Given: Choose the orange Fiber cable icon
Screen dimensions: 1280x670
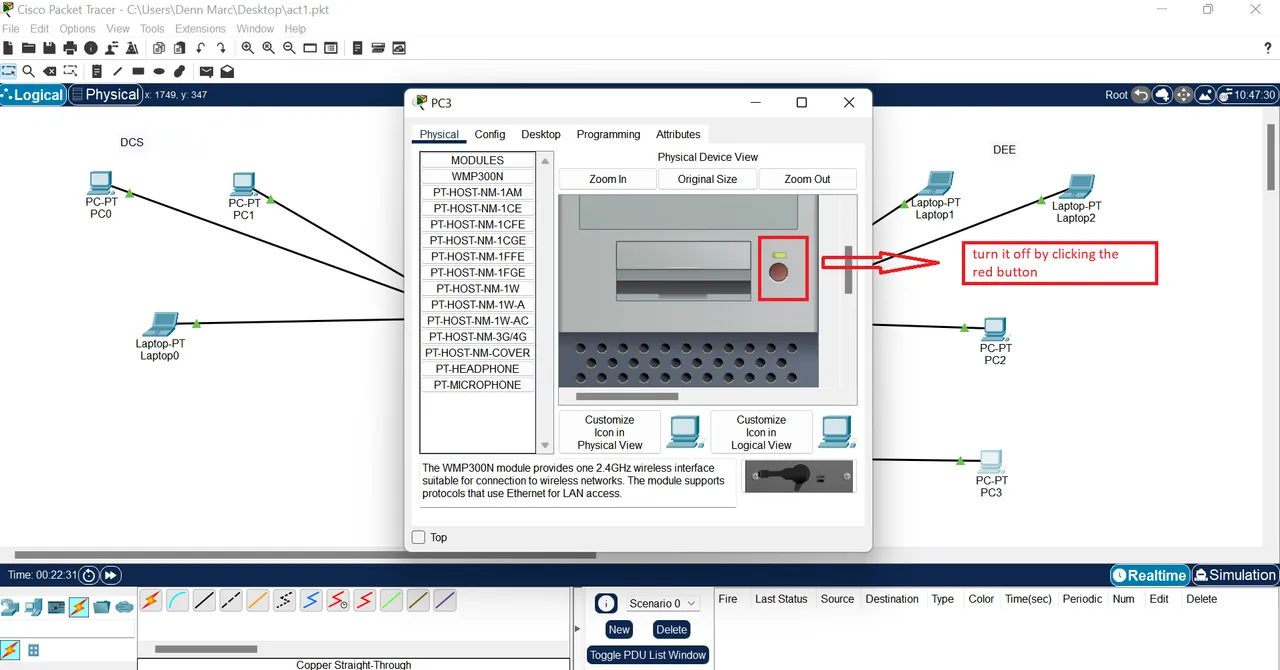Looking at the screenshot, I should [257, 600].
